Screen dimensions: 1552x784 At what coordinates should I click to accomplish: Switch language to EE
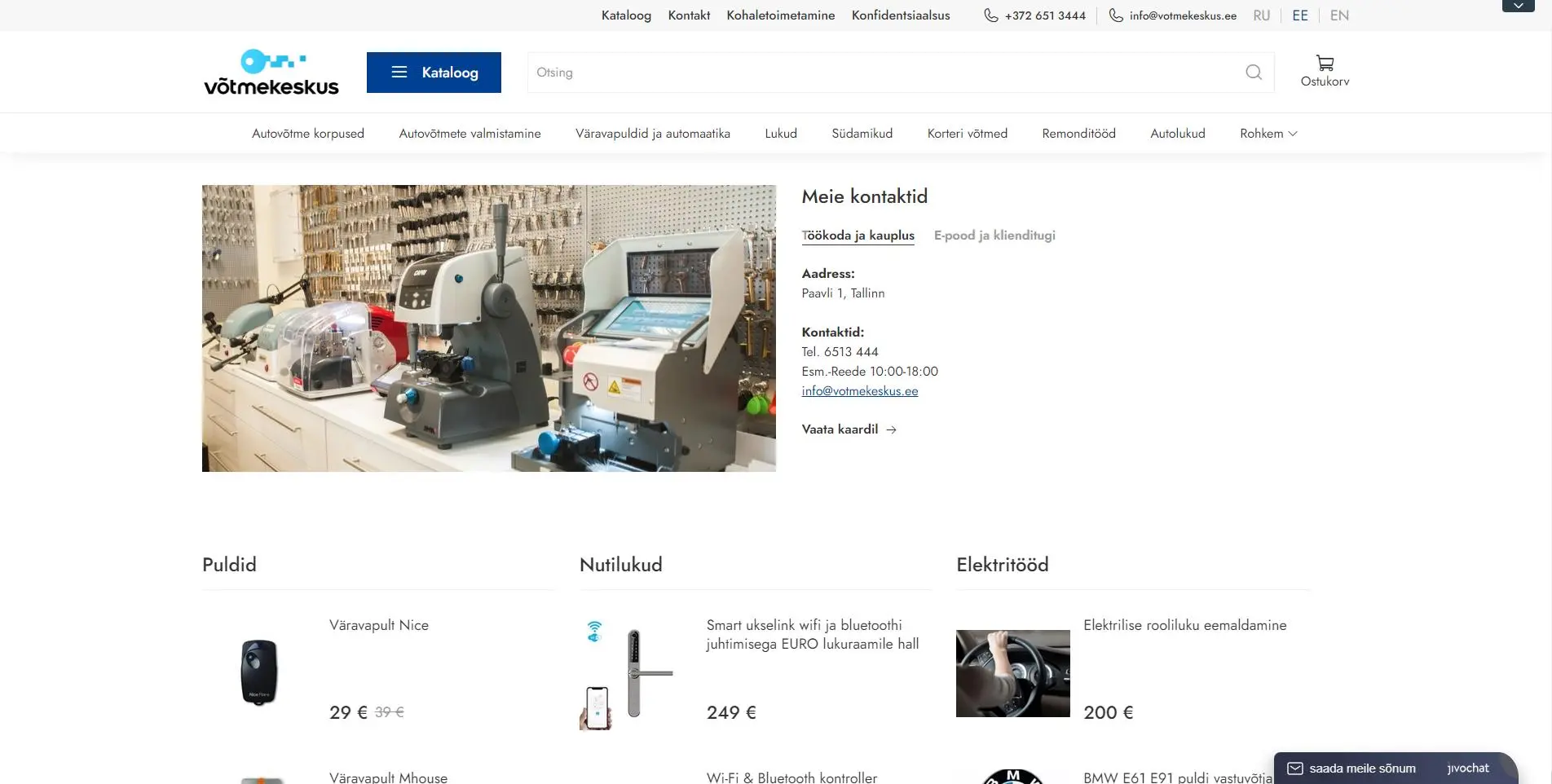1300,15
